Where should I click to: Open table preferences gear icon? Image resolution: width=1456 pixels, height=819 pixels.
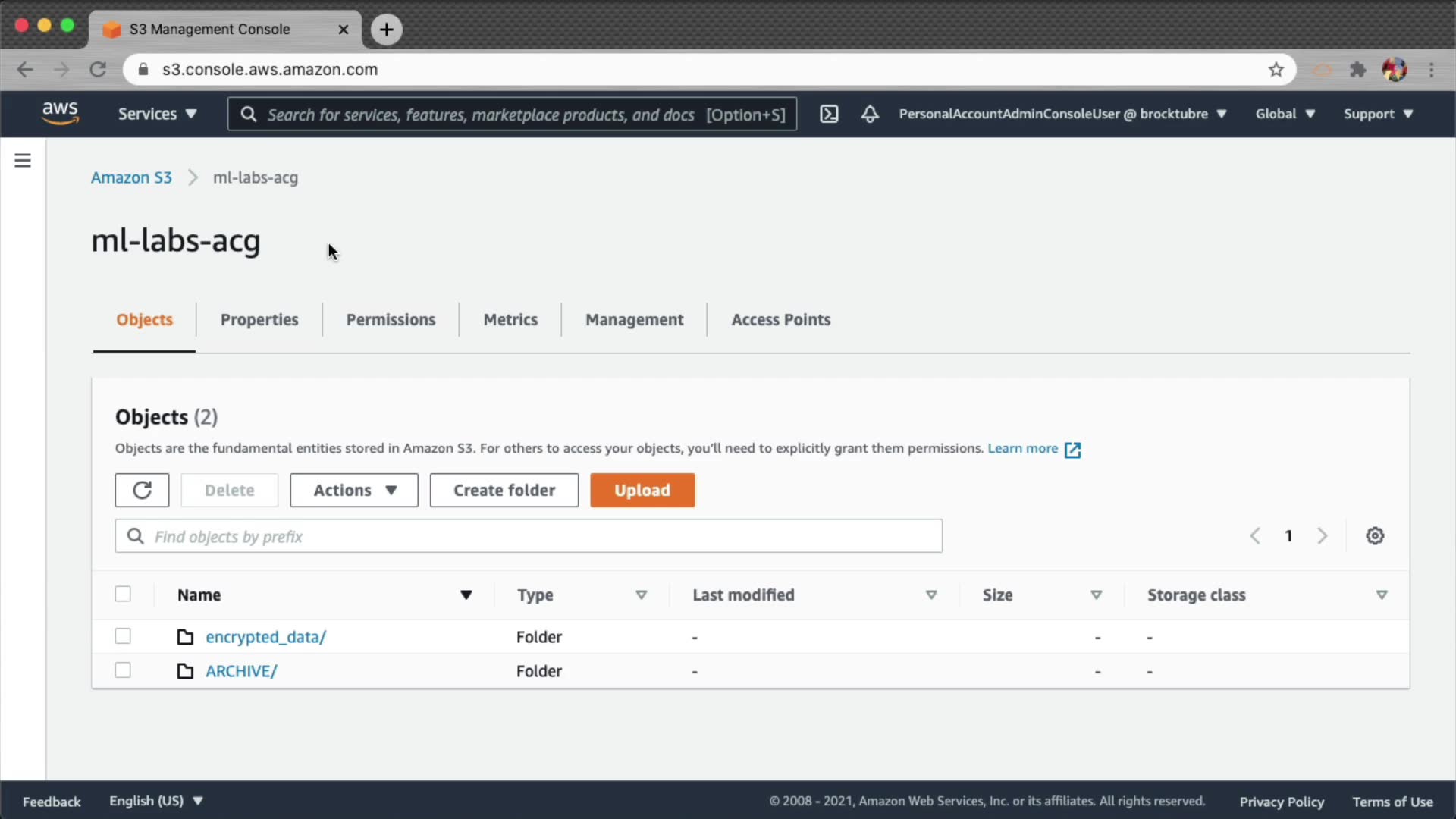[1375, 536]
